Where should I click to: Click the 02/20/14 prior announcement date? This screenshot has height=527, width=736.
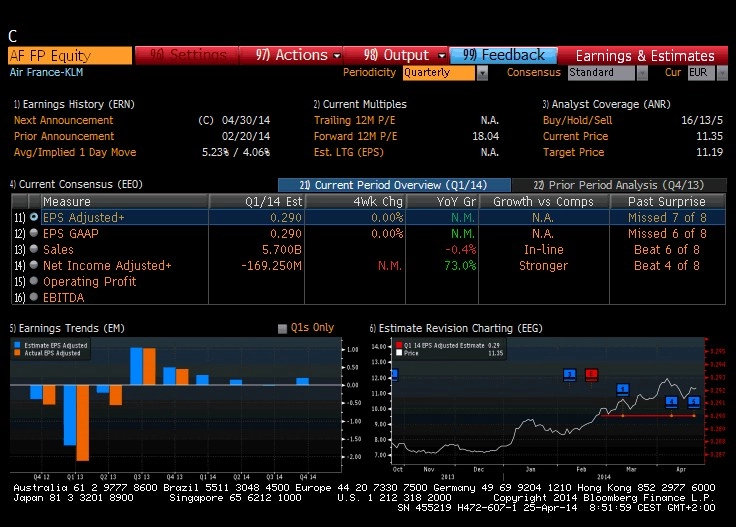point(246,136)
